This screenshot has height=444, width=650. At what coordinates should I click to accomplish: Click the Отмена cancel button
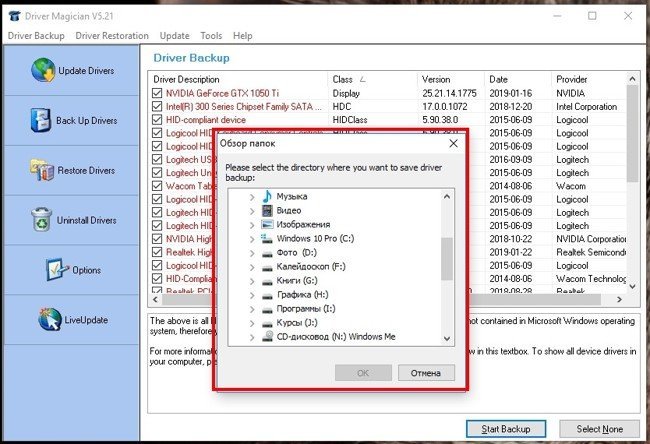pyautogui.click(x=426, y=373)
